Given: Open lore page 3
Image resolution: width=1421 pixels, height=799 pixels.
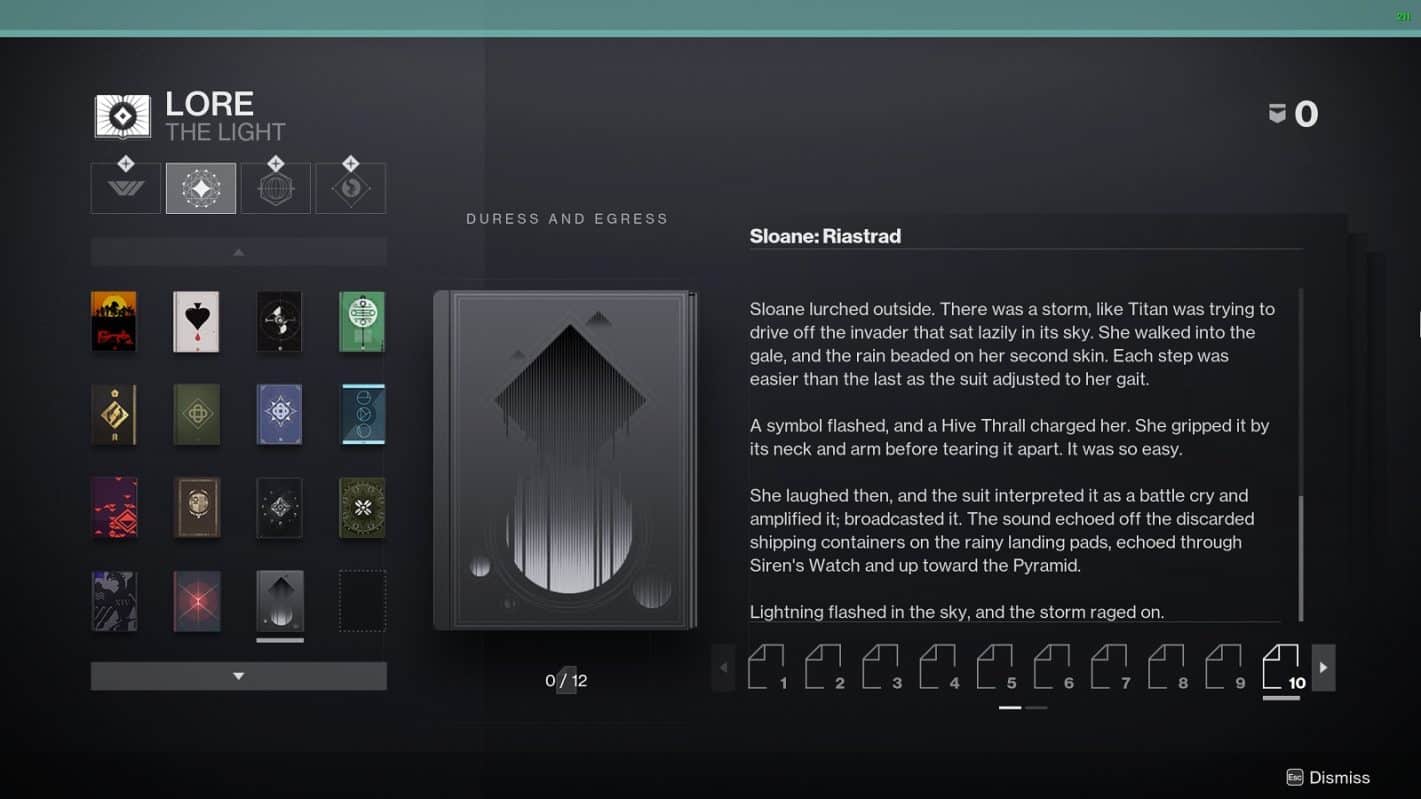Looking at the screenshot, I should pos(881,668).
